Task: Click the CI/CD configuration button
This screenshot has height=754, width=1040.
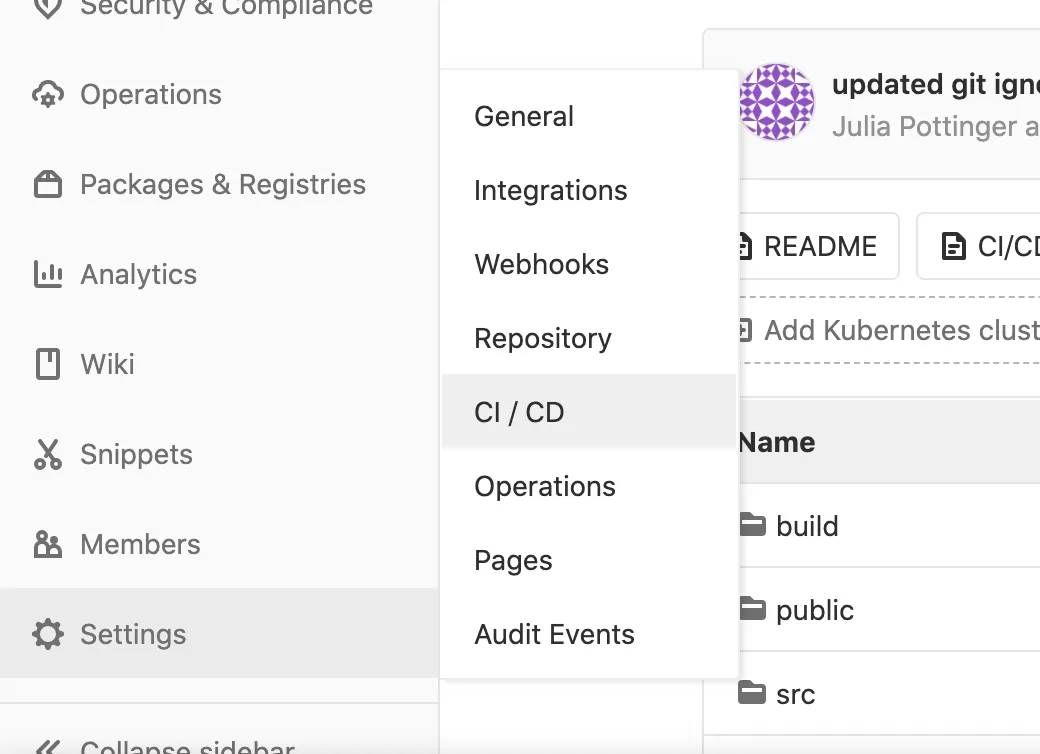Action: (978, 246)
